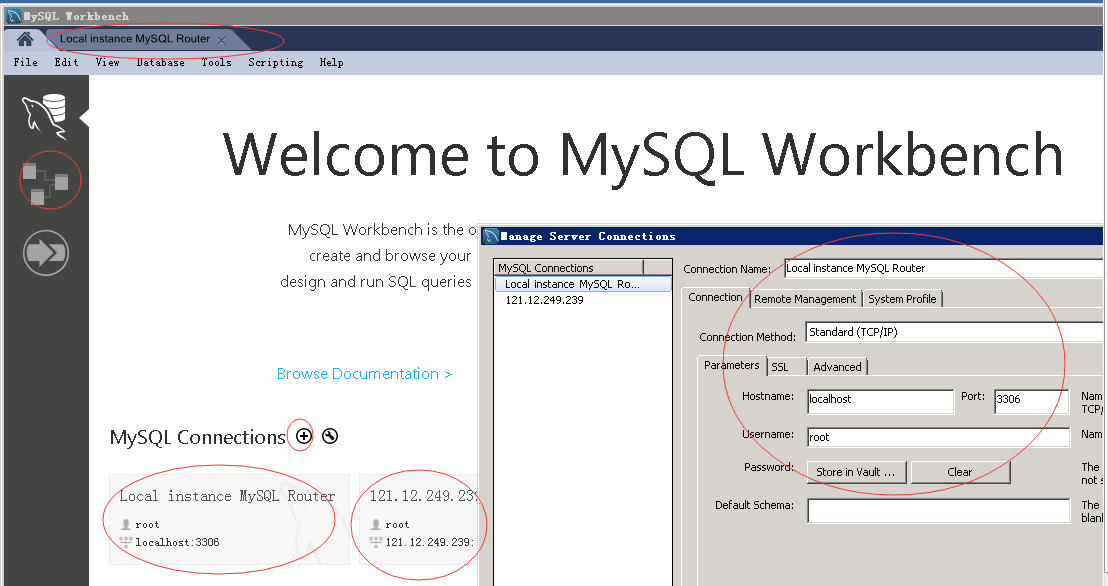Open the View menu
Viewport: 1108px width, 586px height.
(x=107, y=62)
